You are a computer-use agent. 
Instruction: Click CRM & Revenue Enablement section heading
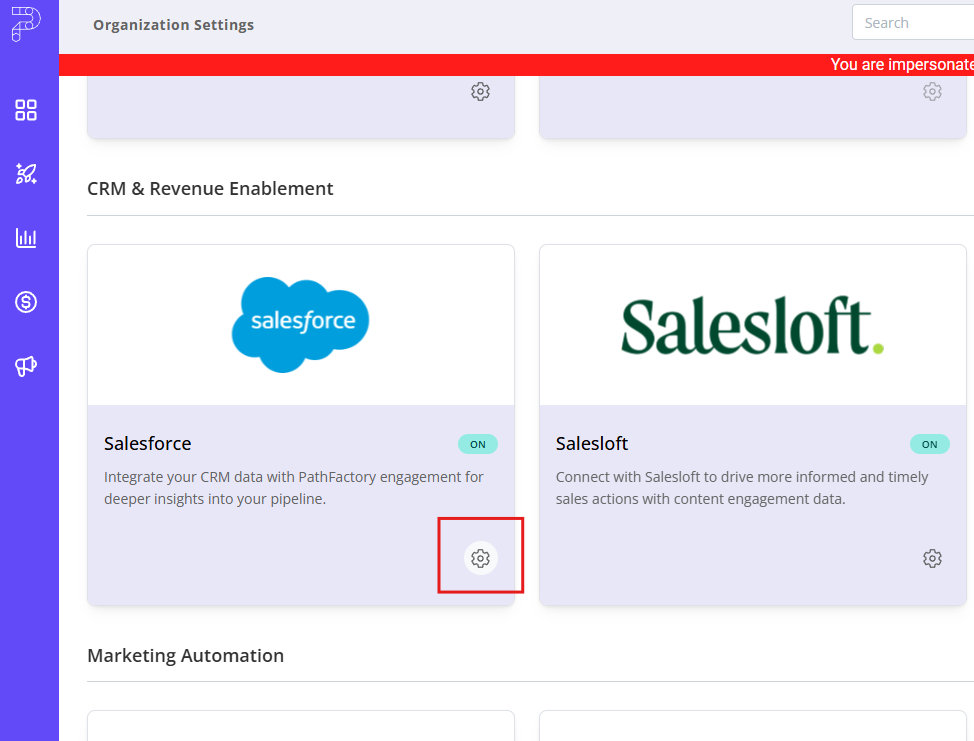[x=210, y=188]
